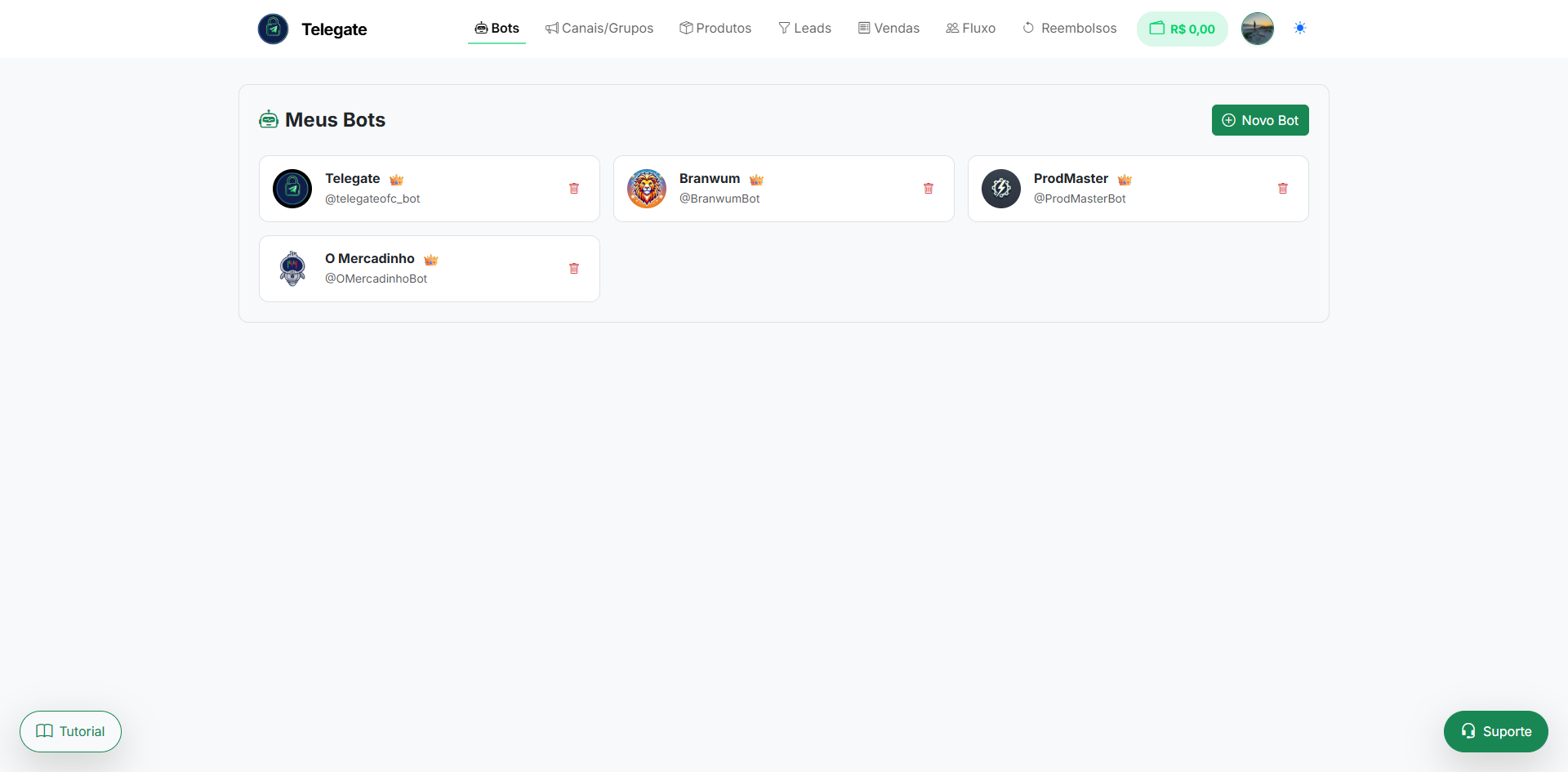Click the Vendas list icon
The height and width of the screenshot is (772, 1568).
(863, 28)
